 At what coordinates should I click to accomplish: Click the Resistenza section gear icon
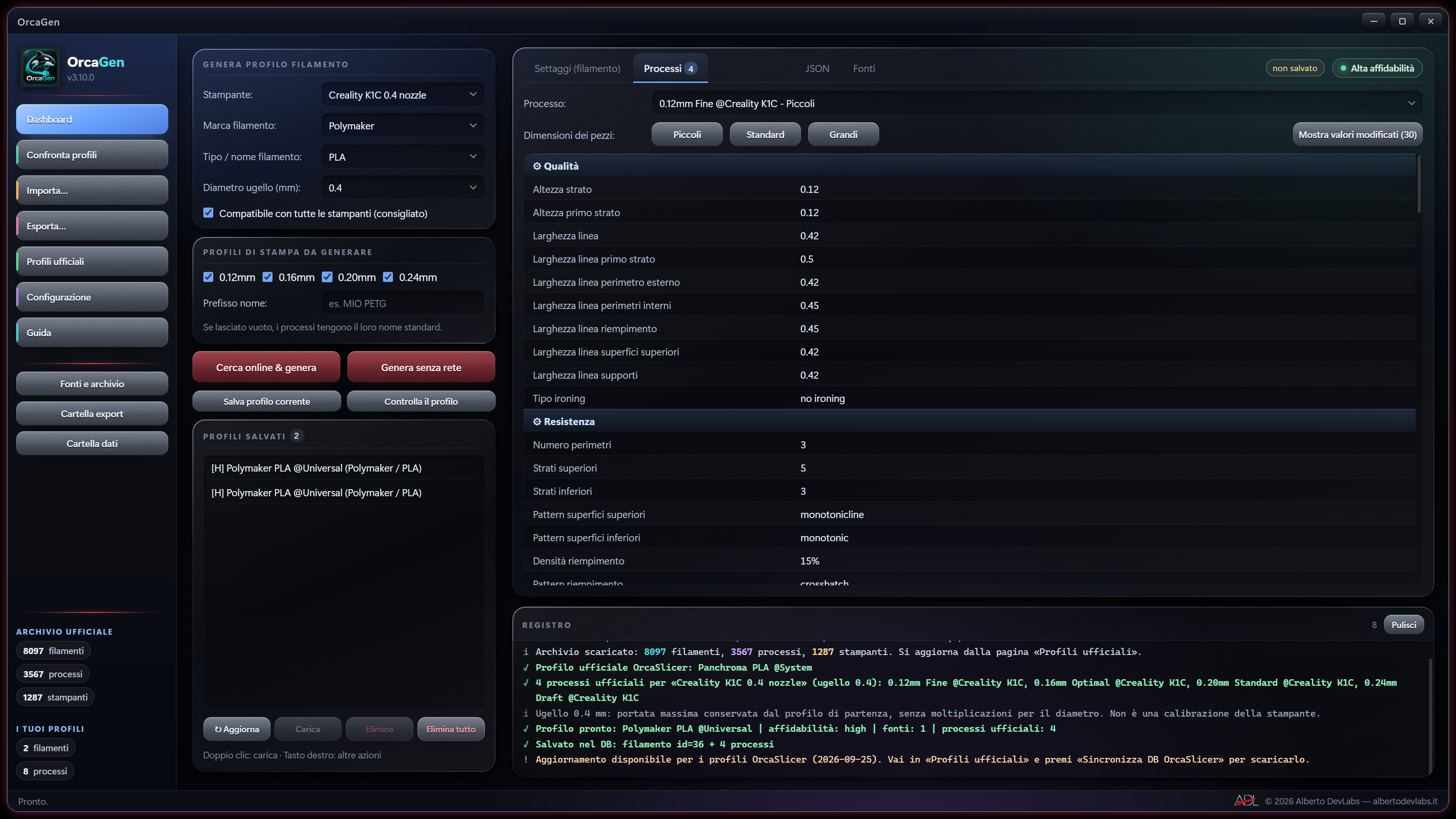(537, 422)
